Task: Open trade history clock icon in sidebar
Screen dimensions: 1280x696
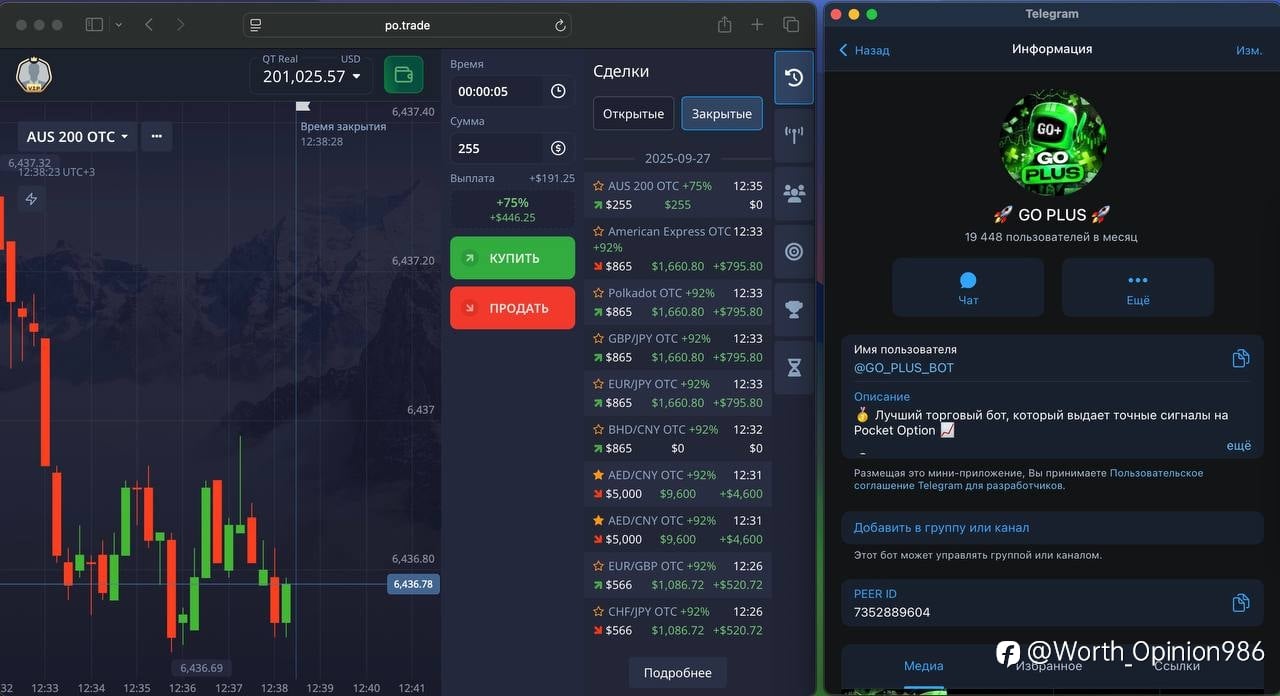Action: 794,78
